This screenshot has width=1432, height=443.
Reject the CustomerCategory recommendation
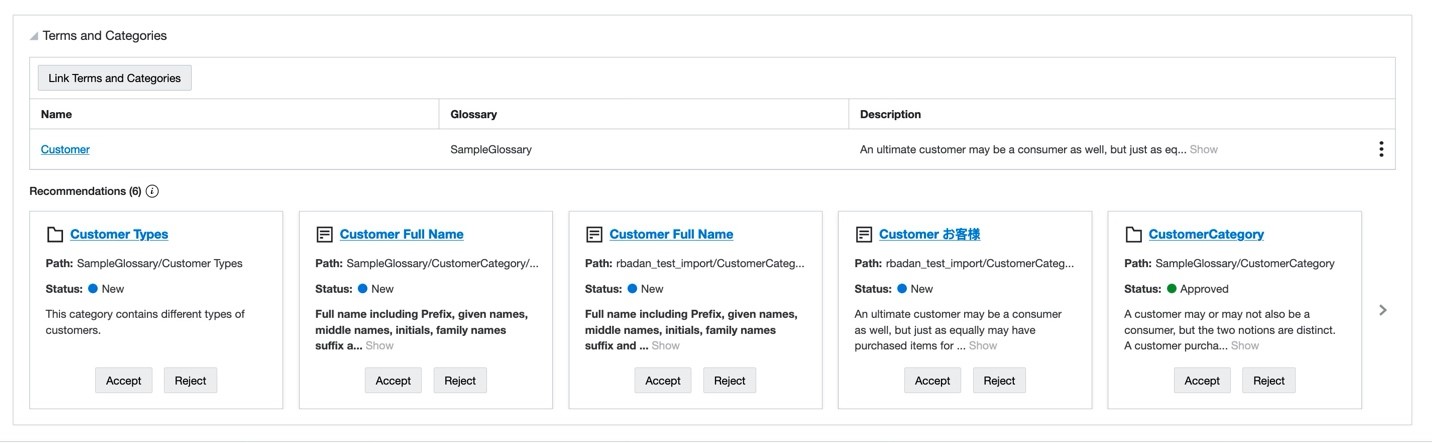click(x=1269, y=380)
